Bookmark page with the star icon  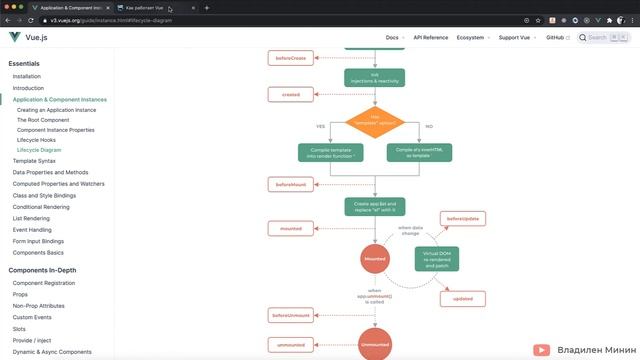point(538,20)
